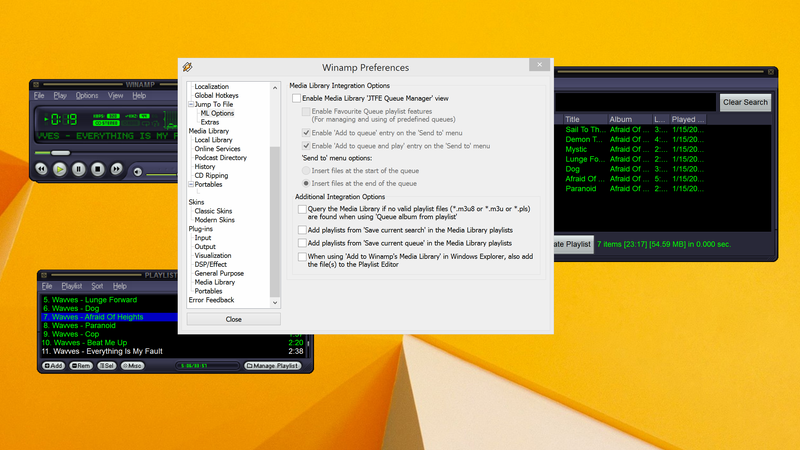Open Playlist menu in playlist editor
800x450 pixels.
pos(71,286)
